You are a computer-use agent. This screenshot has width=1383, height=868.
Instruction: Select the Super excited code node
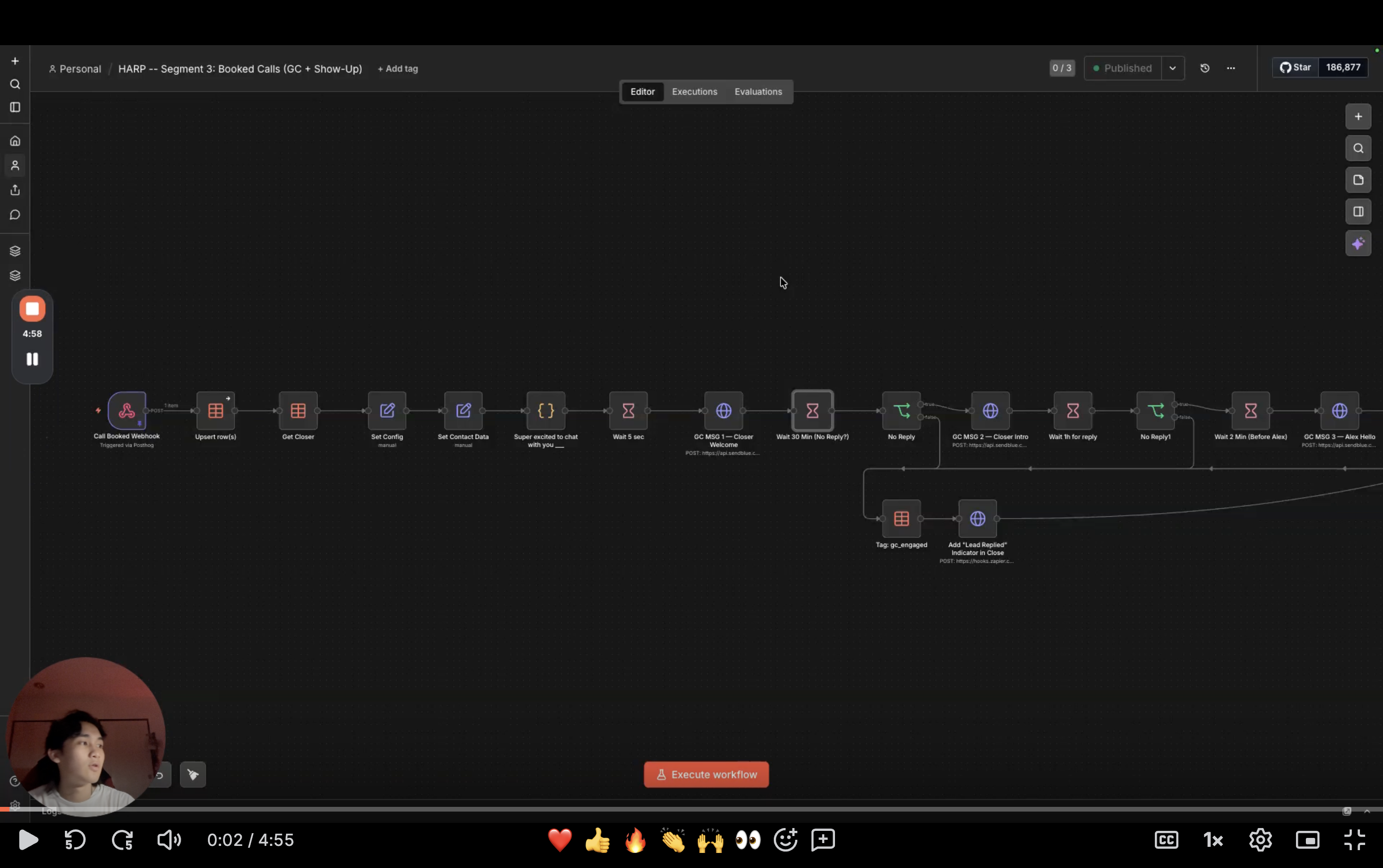pos(546,410)
